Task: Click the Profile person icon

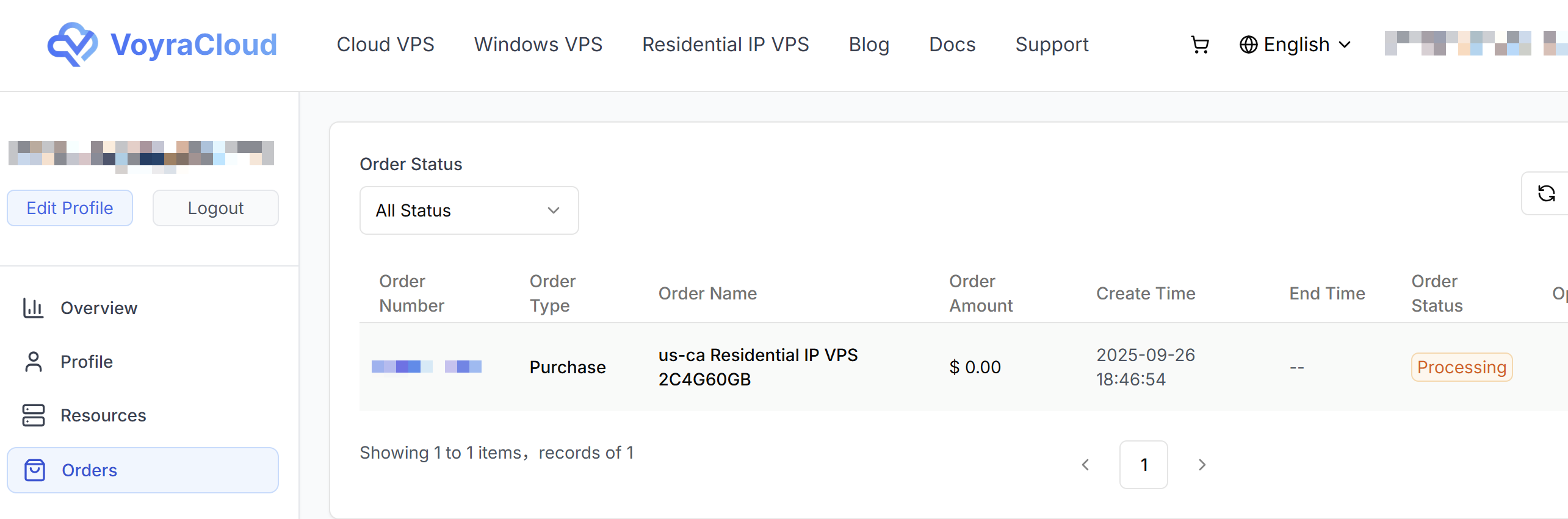Action: click(x=33, y=362)
